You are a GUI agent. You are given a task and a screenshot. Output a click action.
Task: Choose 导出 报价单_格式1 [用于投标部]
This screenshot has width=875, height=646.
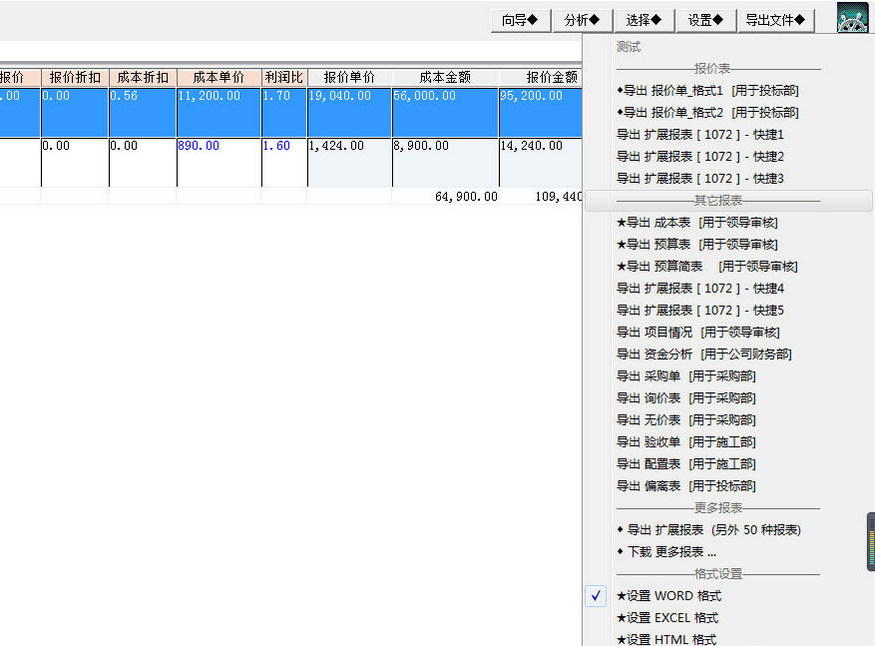pyautogui.click(x=708, y=90)
